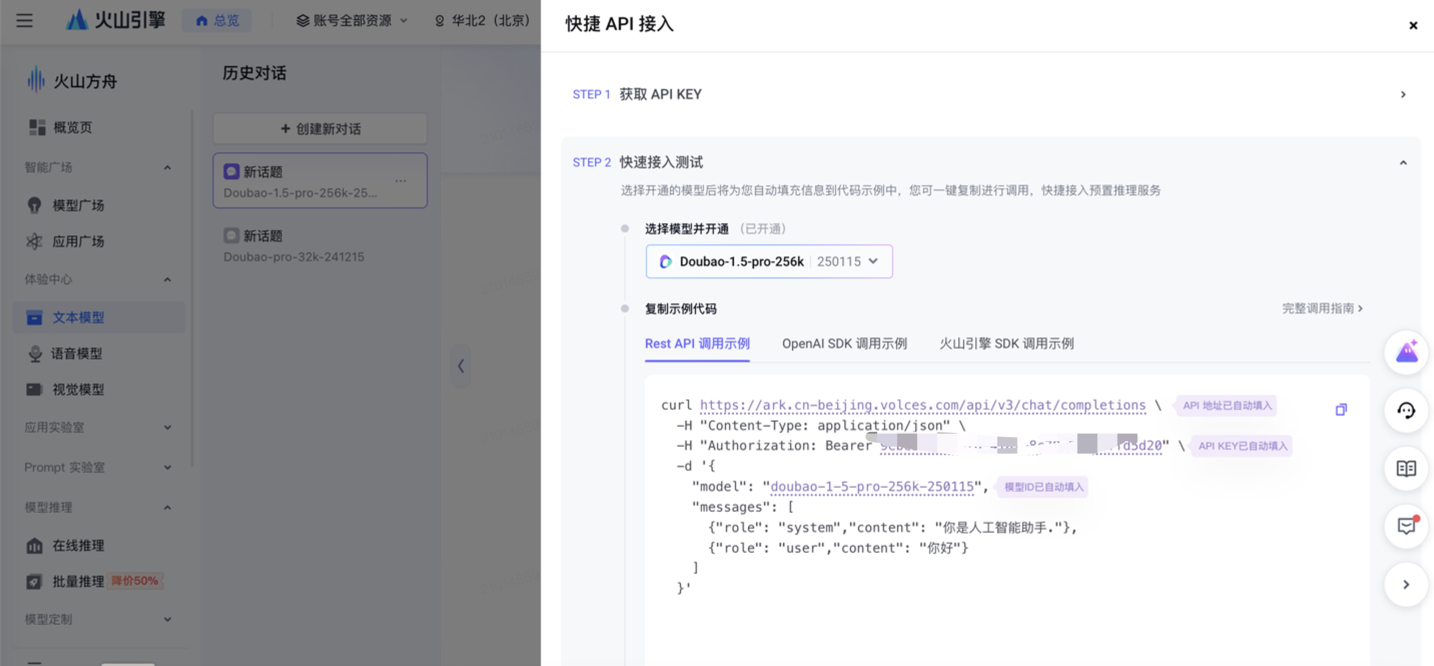Select 文本模型 in sidebar
Screen dimensions: 1434x666
[98, 317]
